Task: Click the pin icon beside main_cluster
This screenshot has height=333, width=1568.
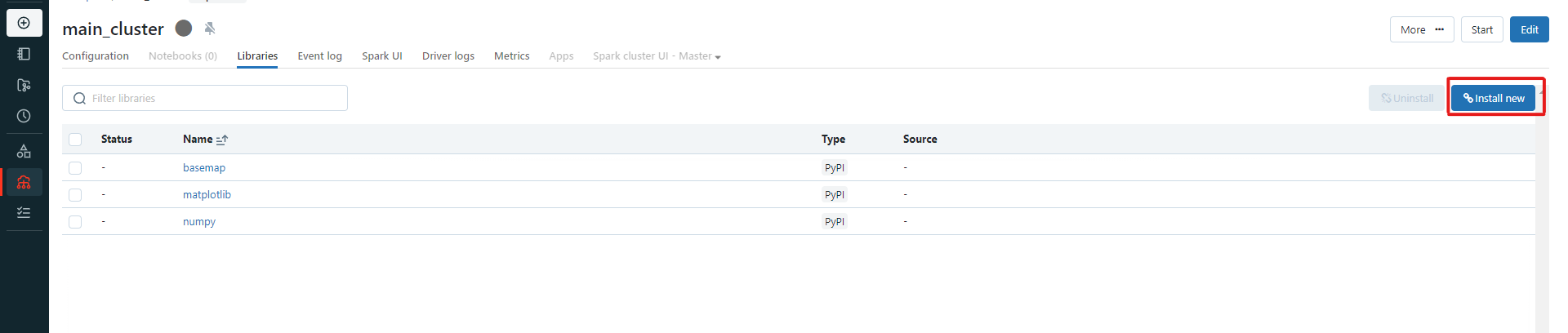Action: pyautogui.click(x=210, y=29)
